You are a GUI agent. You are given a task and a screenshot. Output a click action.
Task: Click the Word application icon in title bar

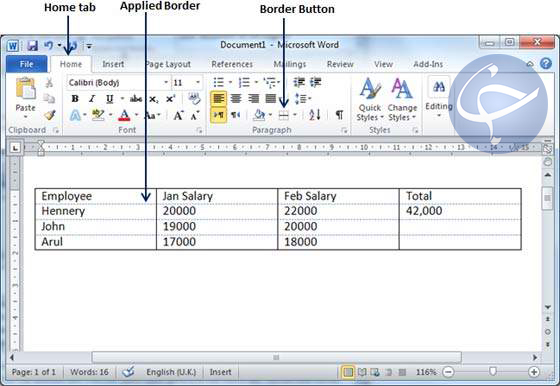point(13,46)
